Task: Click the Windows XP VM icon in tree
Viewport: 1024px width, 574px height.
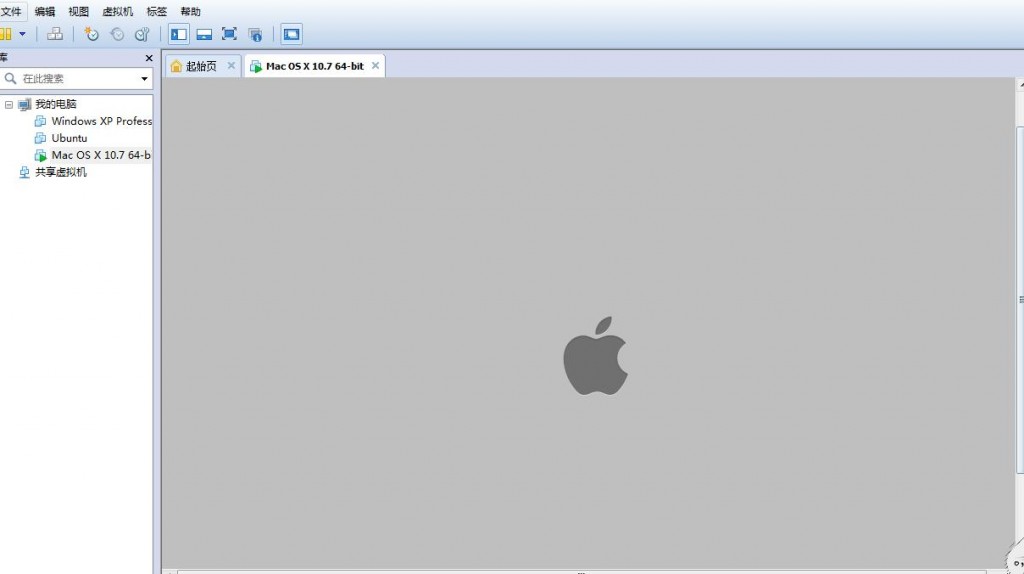Action: (x=40, y=121)
